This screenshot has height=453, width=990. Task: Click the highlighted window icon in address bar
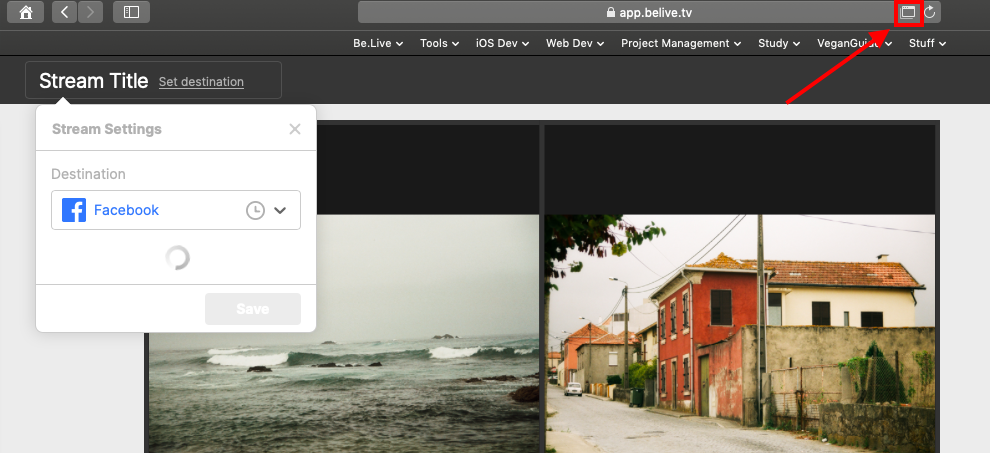point(907,12)
